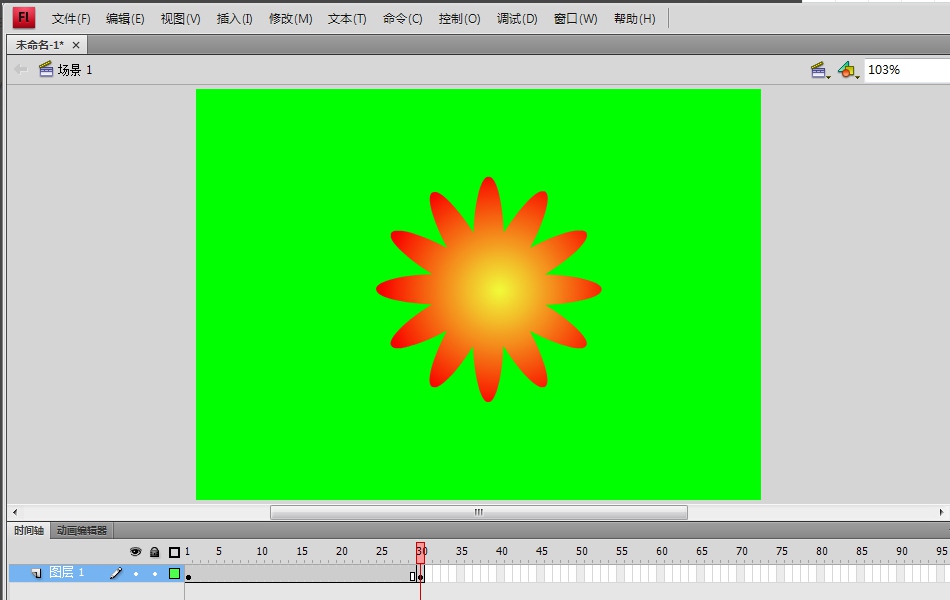Open the 文本(T) menu
Image resolution: width=950 pixels, height=600 pixels.
[x=347, y=19]
